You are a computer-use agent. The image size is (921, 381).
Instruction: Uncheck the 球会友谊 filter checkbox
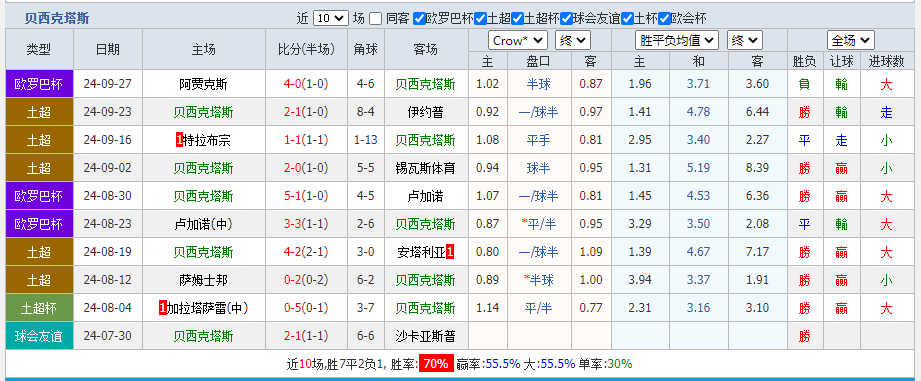click(x=566, y=19)
